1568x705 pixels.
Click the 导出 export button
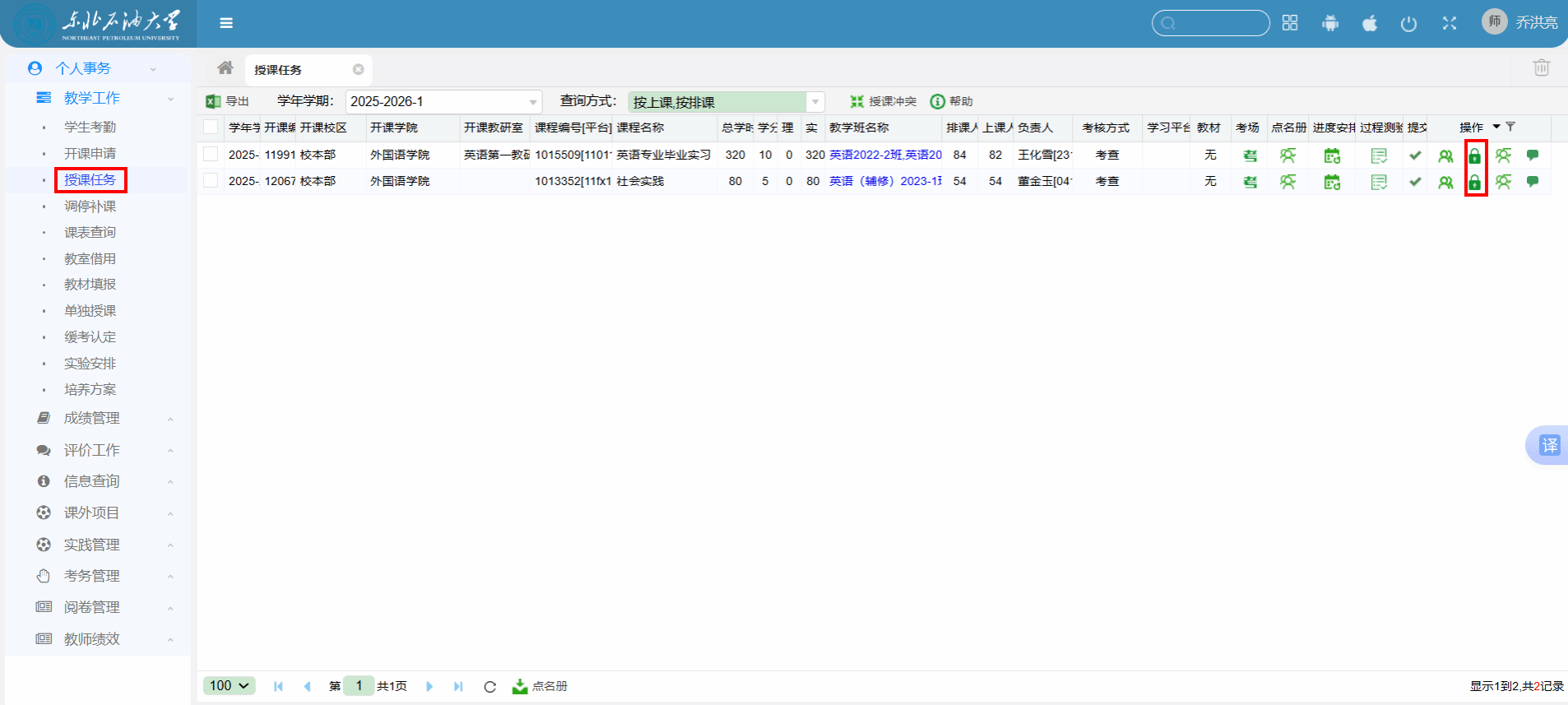click(228, 101)
